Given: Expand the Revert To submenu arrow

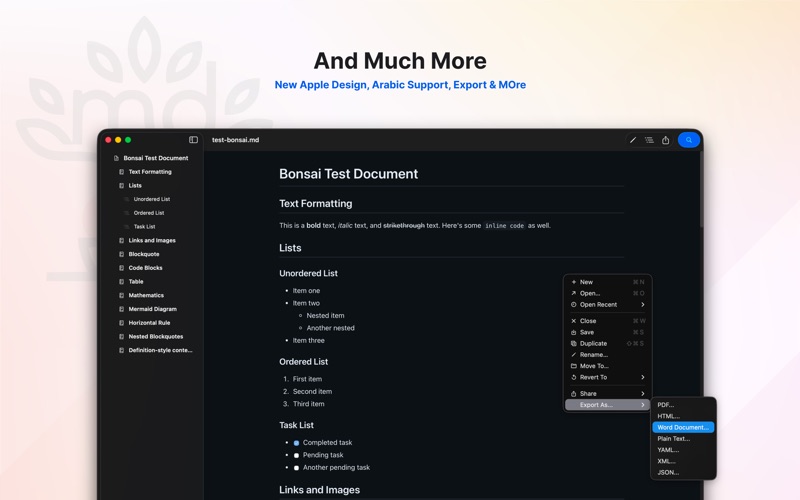Looking at the screenshot, I should (643, 377).
